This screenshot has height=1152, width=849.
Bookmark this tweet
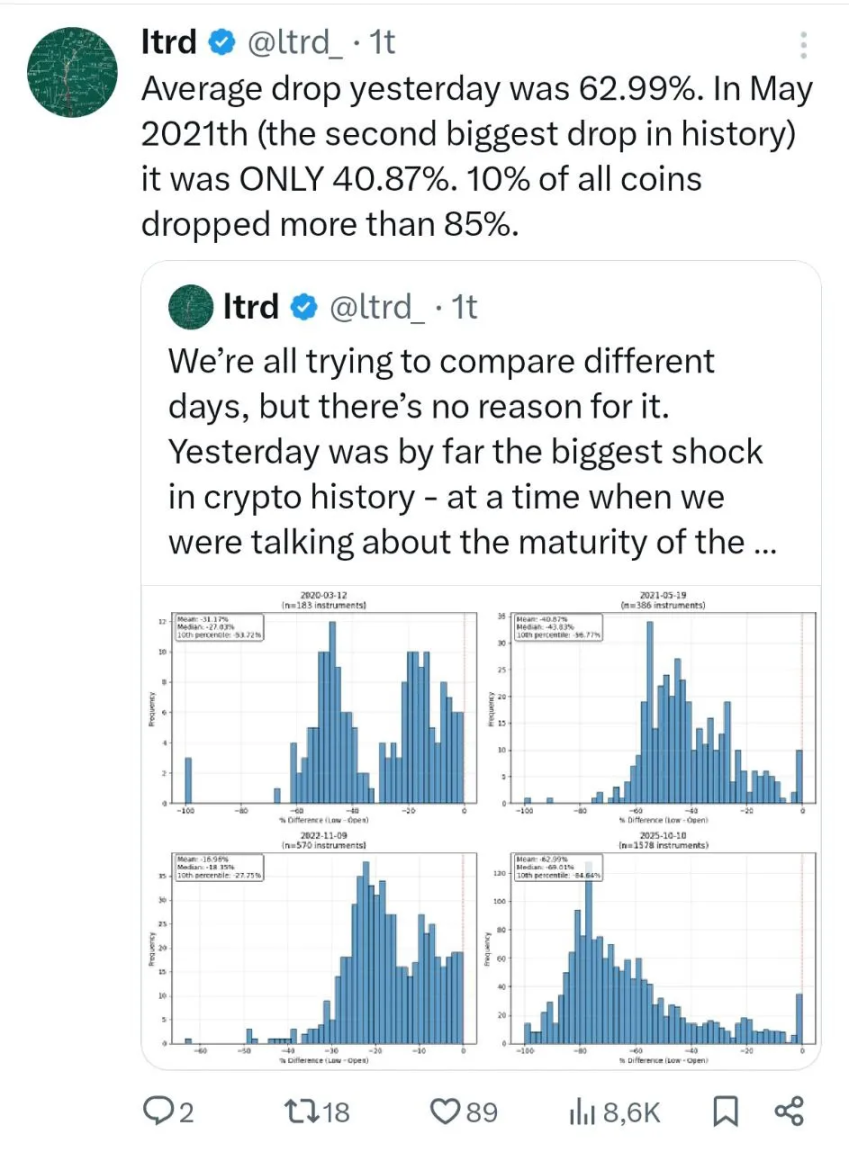(x=728, y=1111)
